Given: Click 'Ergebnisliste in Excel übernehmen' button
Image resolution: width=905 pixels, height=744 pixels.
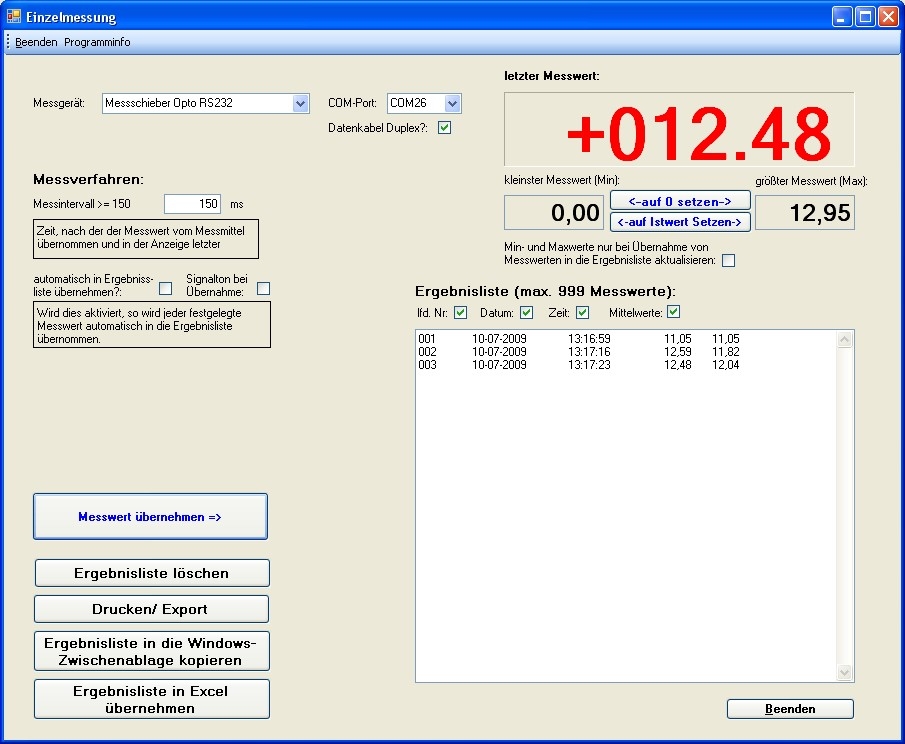Looking at the screenshot, I should coord(152,699).
